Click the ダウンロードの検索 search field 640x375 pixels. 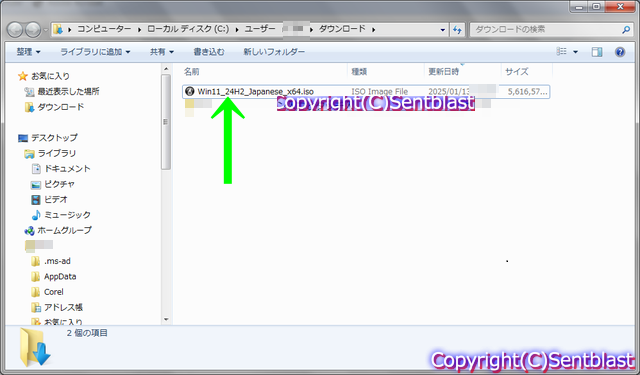[546, 29]
